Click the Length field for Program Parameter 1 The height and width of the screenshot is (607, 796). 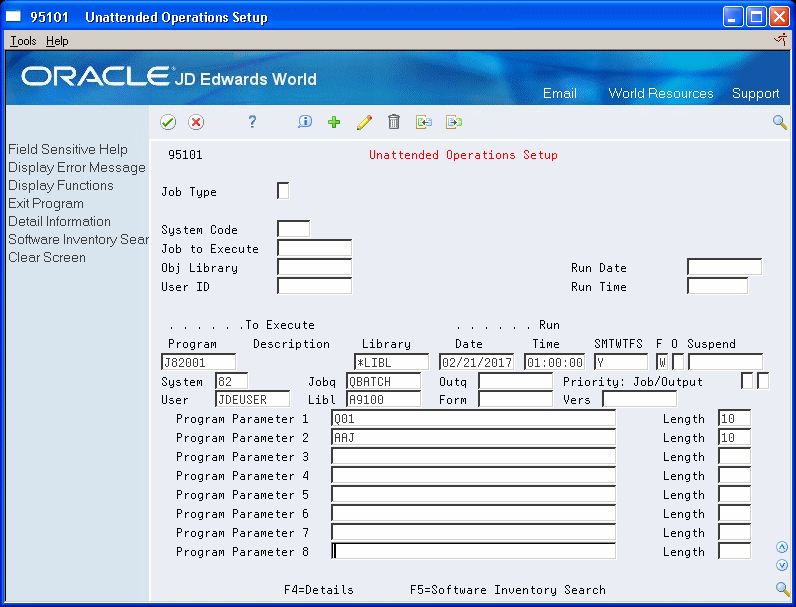click(x=735, y=419)
